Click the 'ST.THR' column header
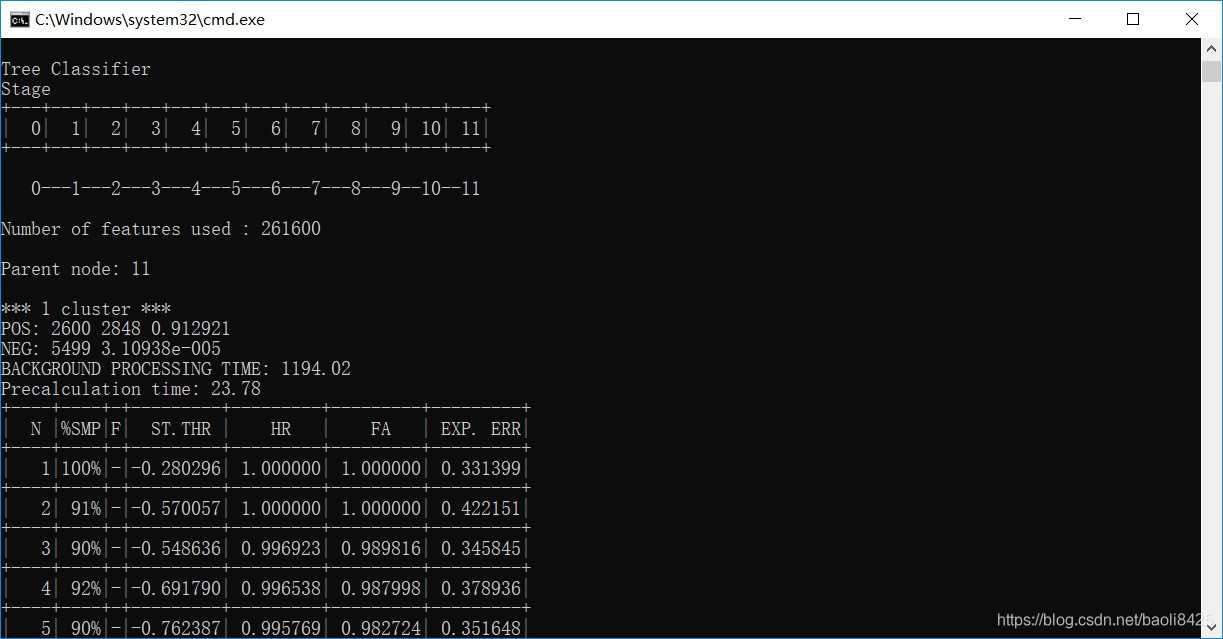The image size is (1223, 639). [x=181, y=429]
